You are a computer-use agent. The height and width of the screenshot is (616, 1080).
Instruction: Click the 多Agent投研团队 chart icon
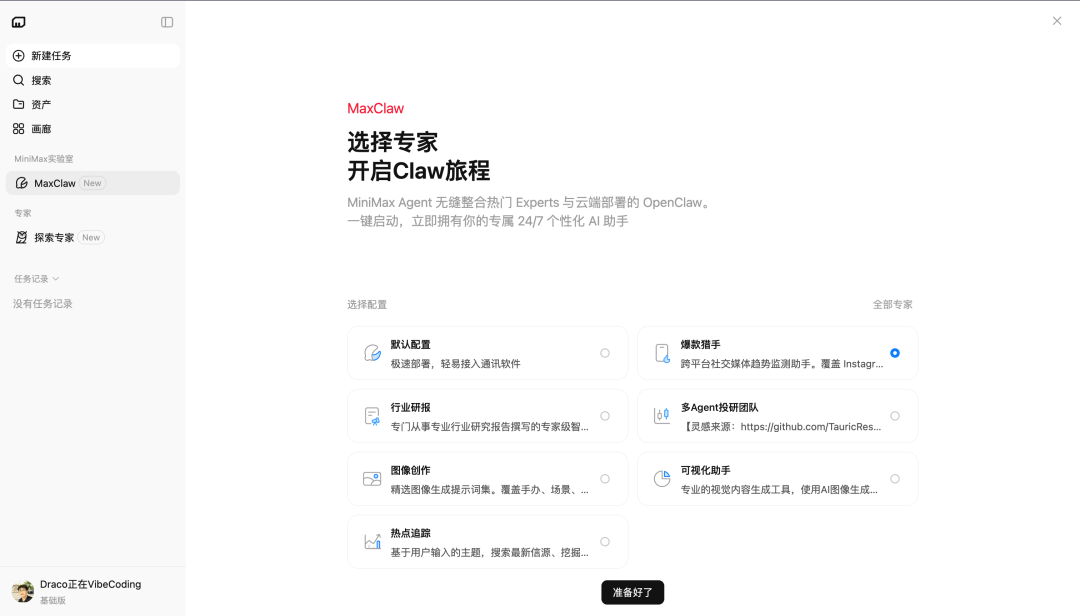[x=662, y=416]
